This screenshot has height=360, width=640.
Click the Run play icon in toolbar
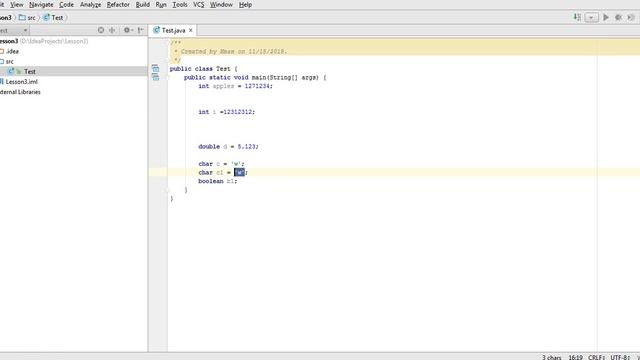coord(606,17)
